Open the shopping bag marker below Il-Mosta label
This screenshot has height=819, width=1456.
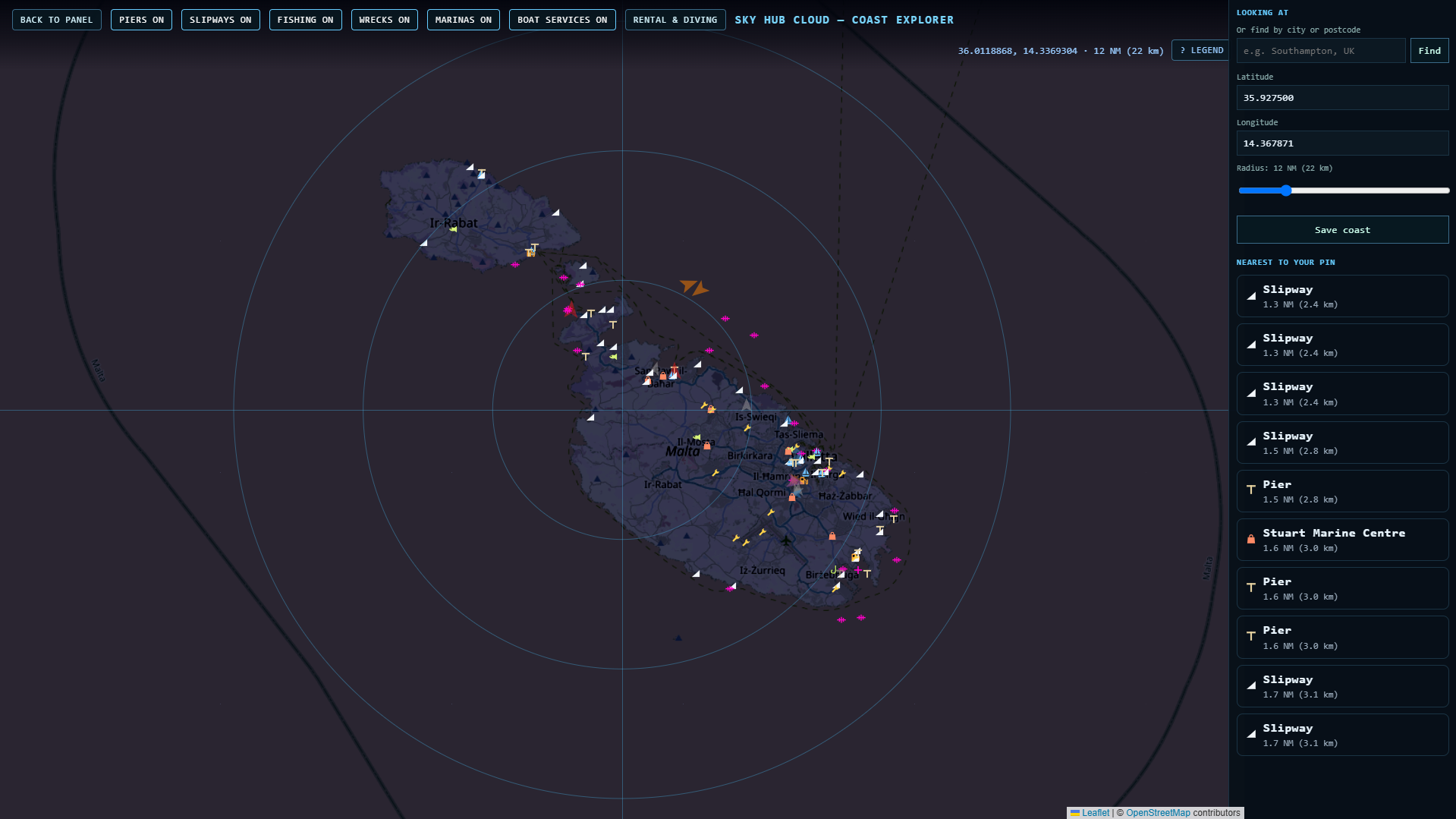pos(707,446)
